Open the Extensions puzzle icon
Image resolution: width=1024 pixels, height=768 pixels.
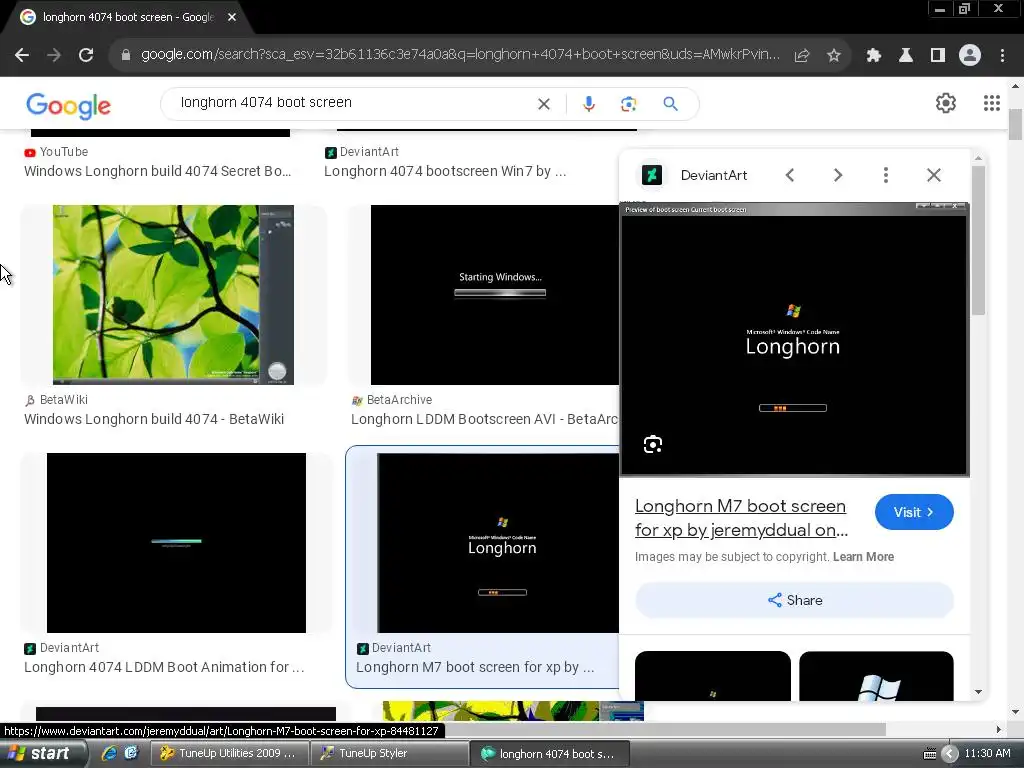pos(874,55)
